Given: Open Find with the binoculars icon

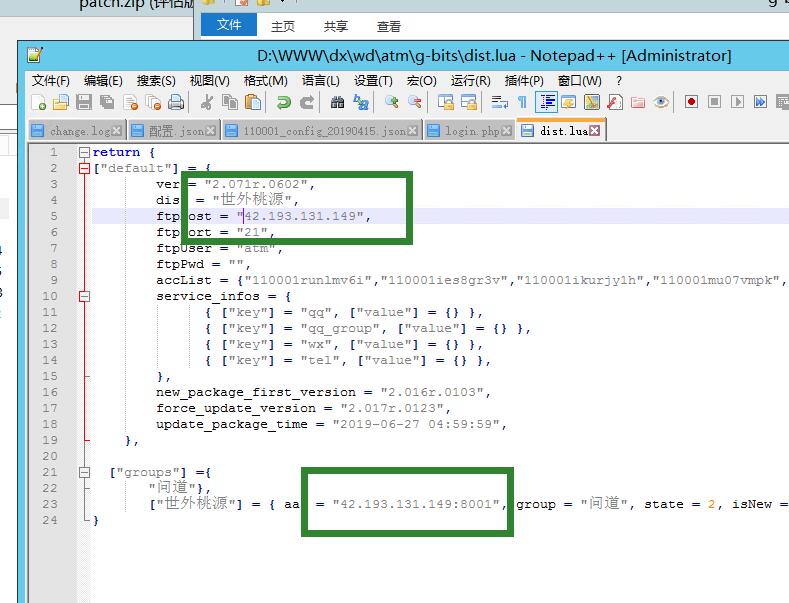Looking at the screenshot, I should pyautogui.click(x=337, y=102).
